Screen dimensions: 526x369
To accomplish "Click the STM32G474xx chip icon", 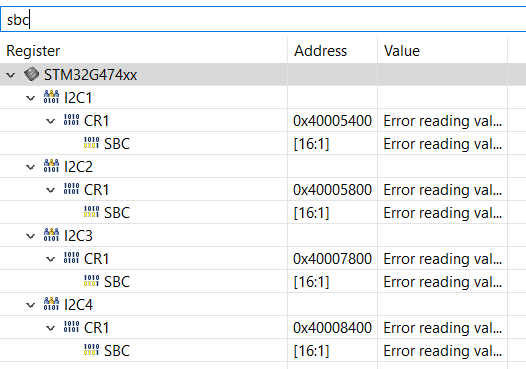I will tap(32, 74).
